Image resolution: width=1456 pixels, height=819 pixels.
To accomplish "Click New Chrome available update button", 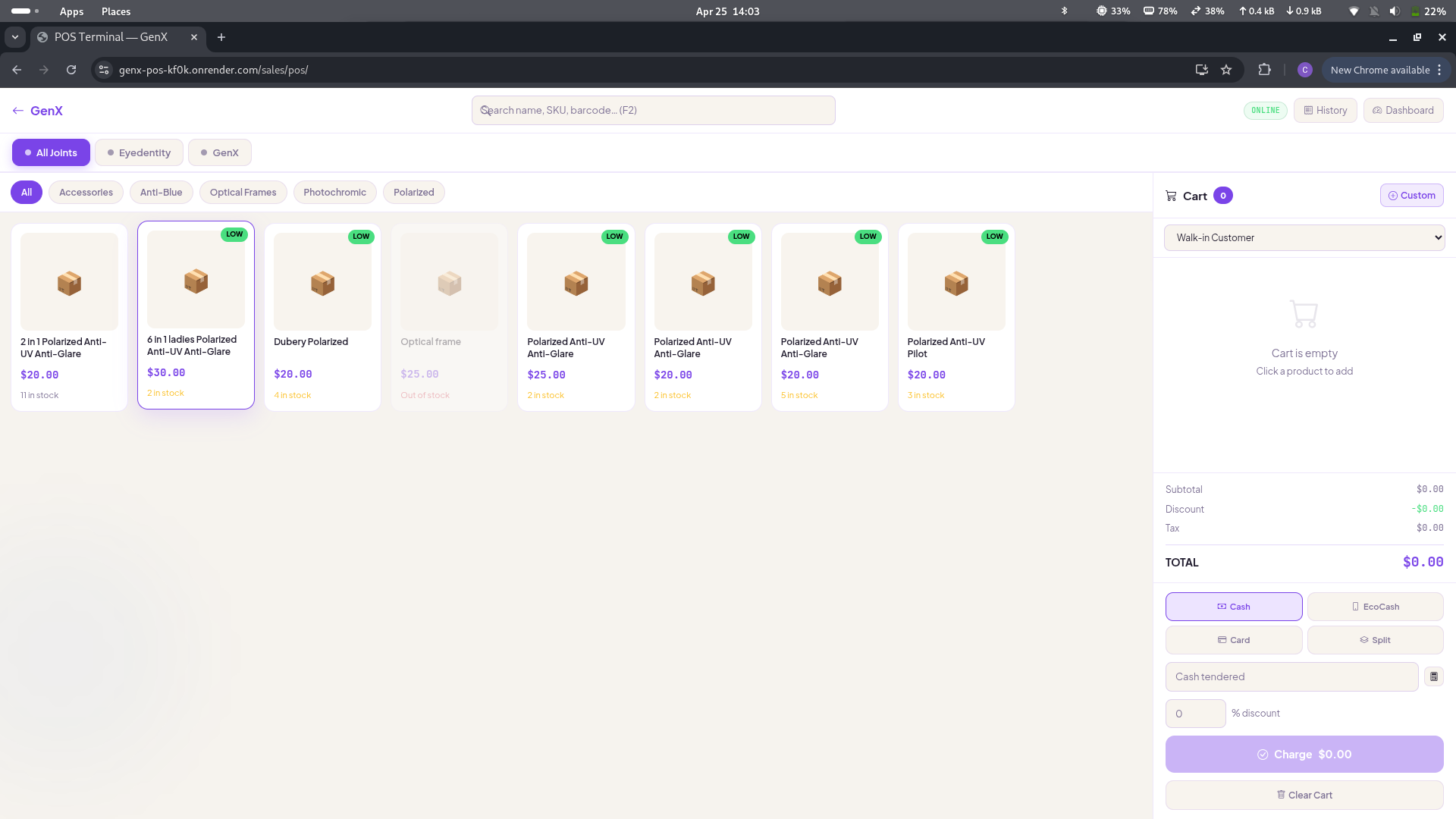I will (1379, 70).
